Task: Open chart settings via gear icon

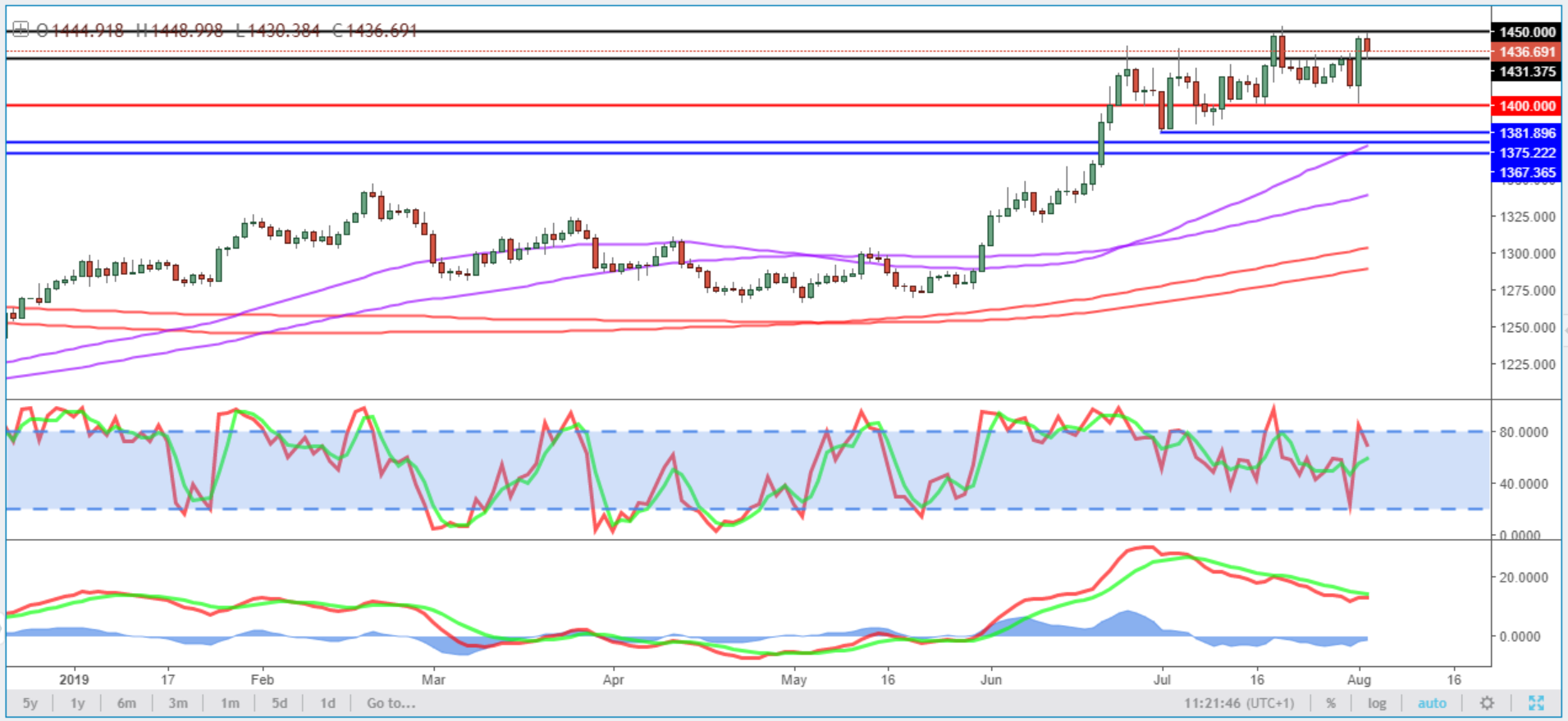Action: 1487,703
